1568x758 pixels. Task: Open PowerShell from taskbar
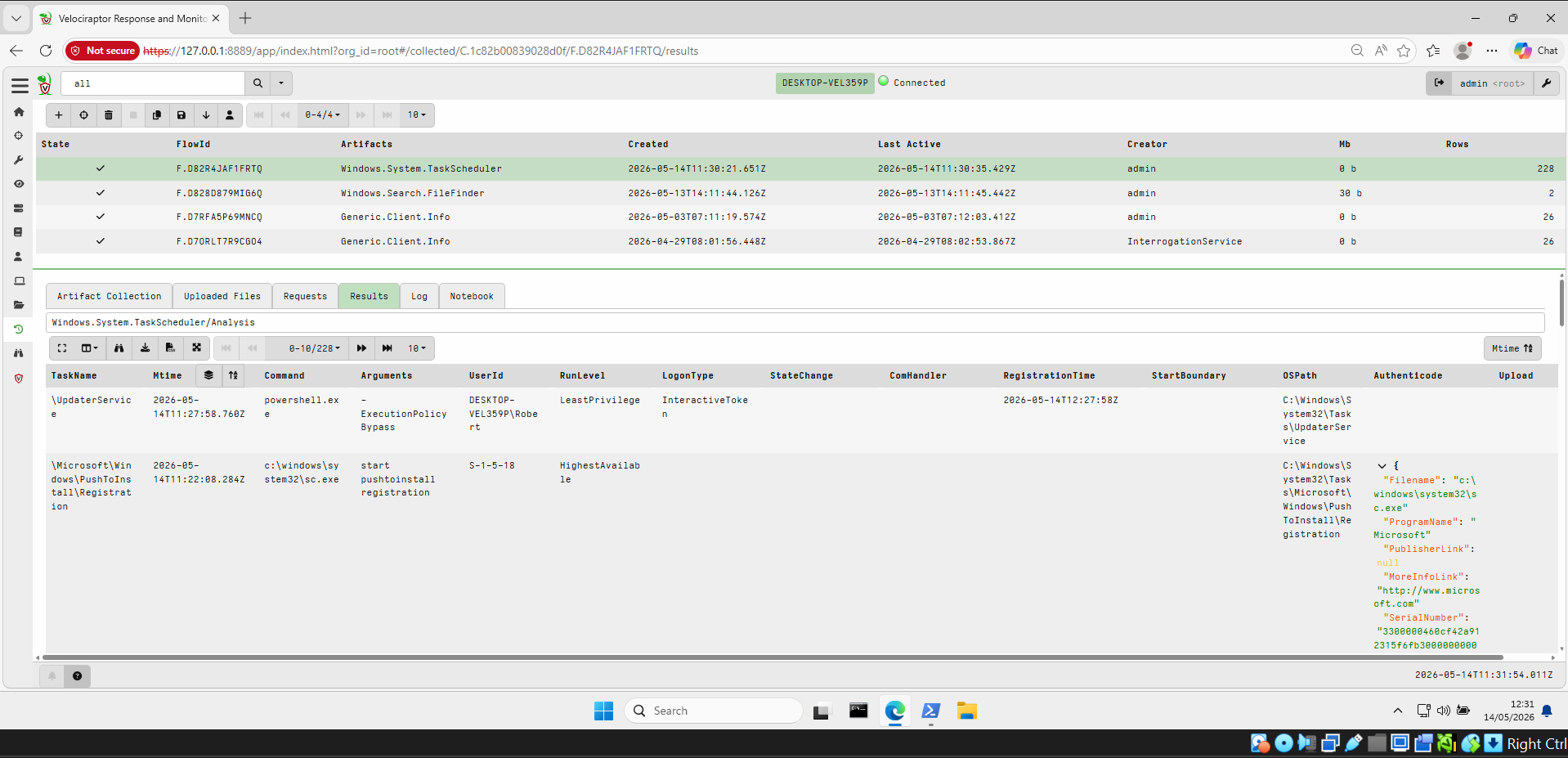point(931,711)
